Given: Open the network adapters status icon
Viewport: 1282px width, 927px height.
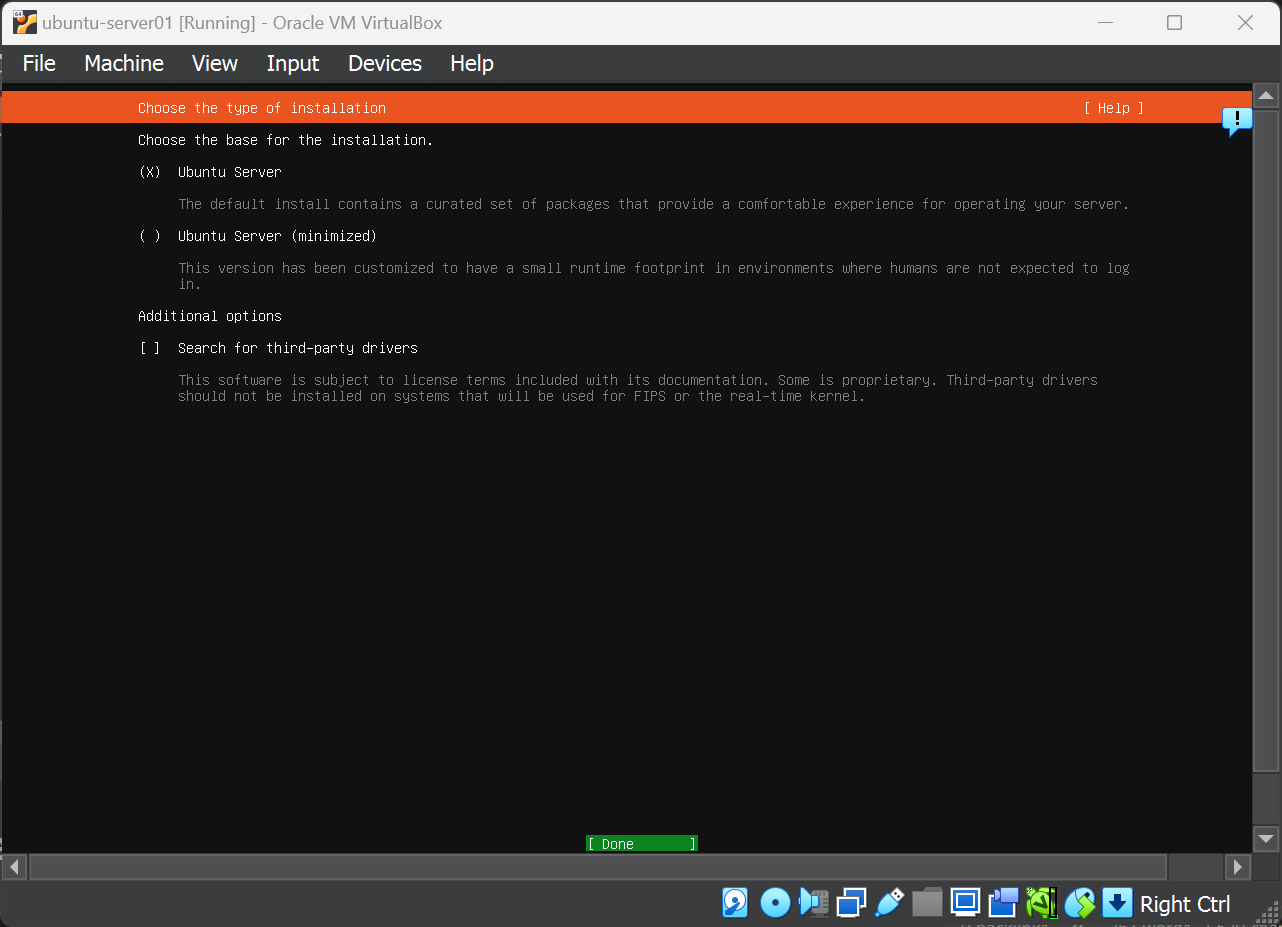Looking at the screenshot, I should coord(851,903).
